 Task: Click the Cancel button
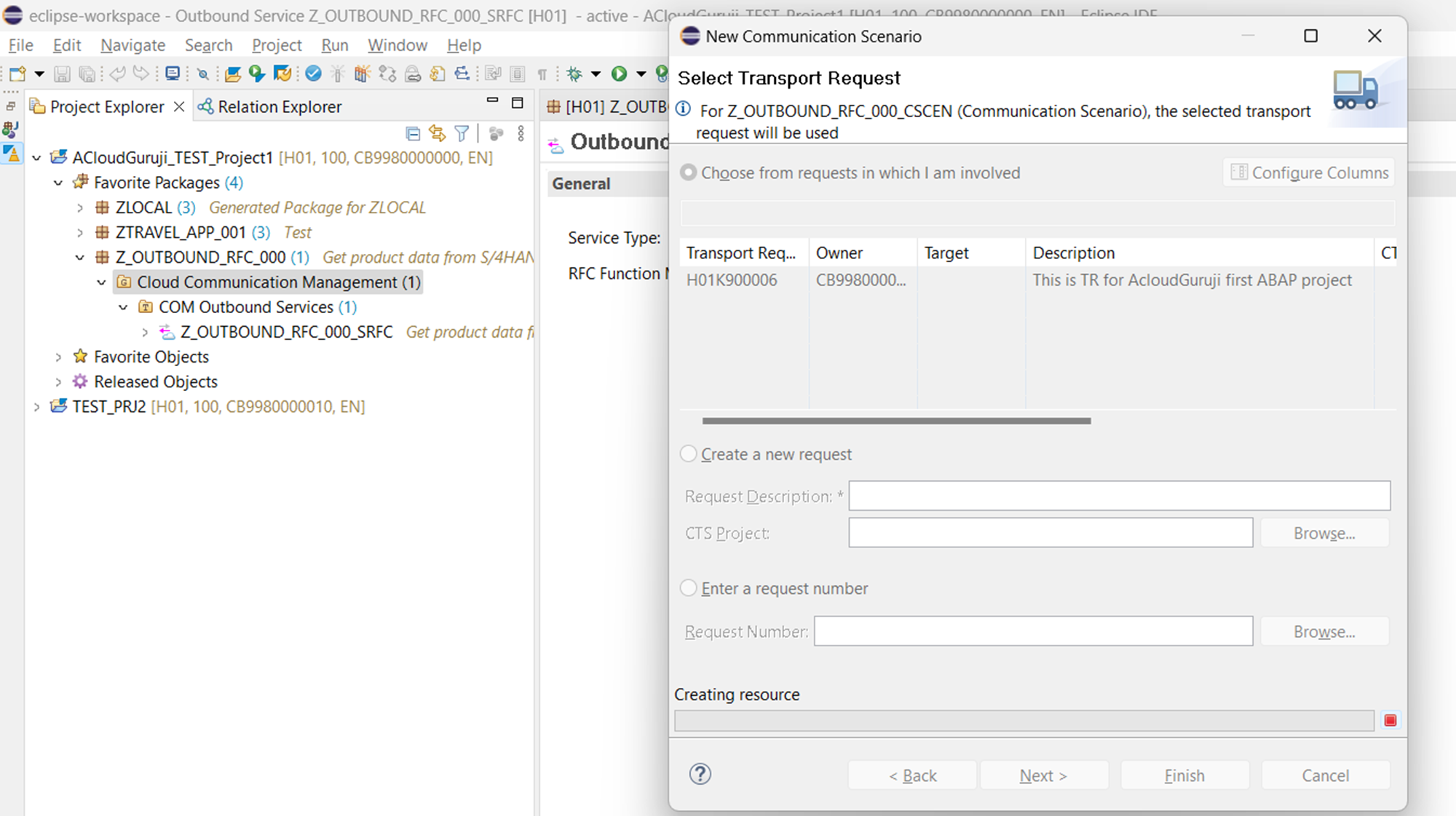pyautogui.click(x=1325, y=775)
